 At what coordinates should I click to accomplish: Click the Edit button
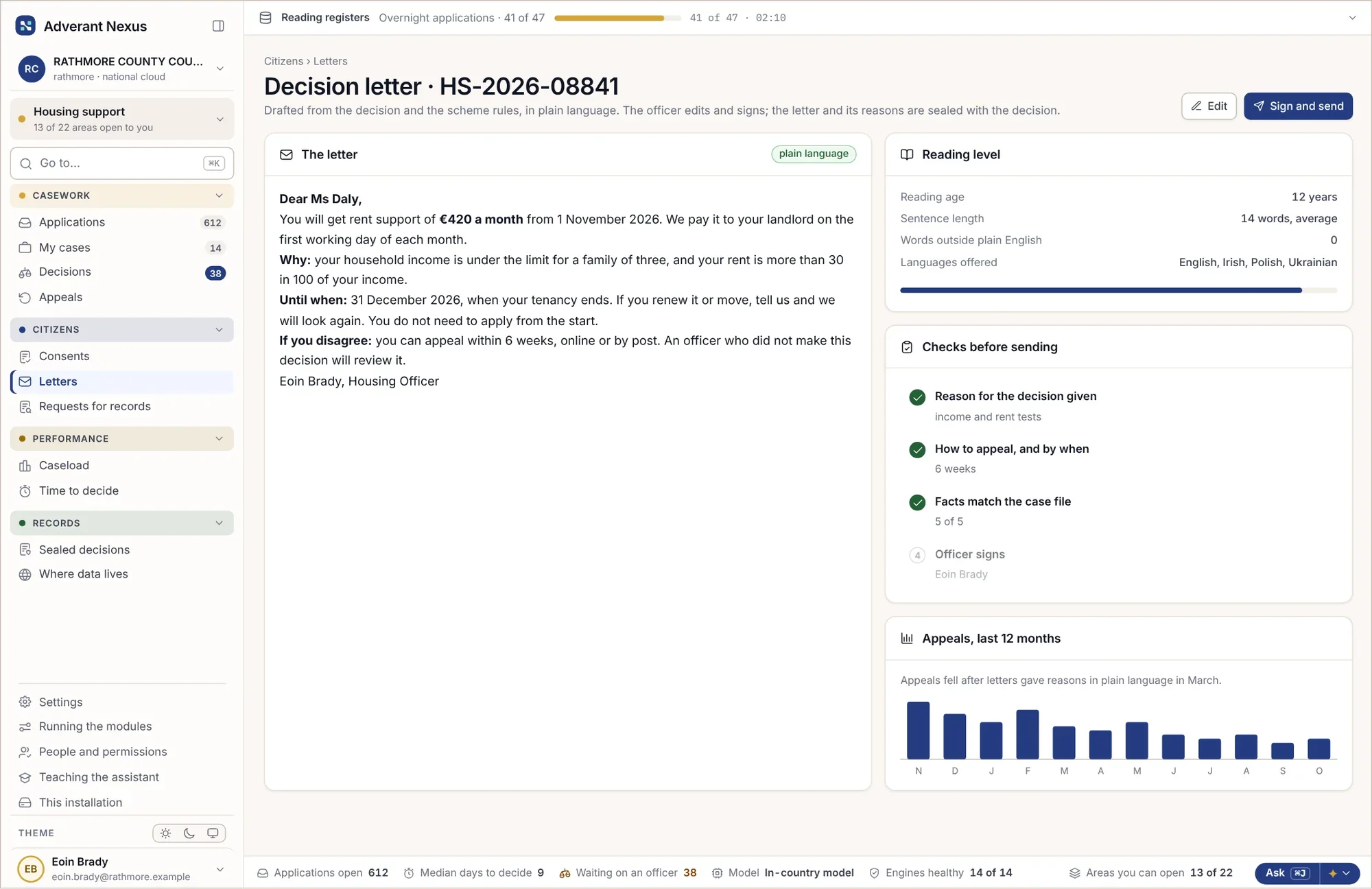[x=1209, y=106]
